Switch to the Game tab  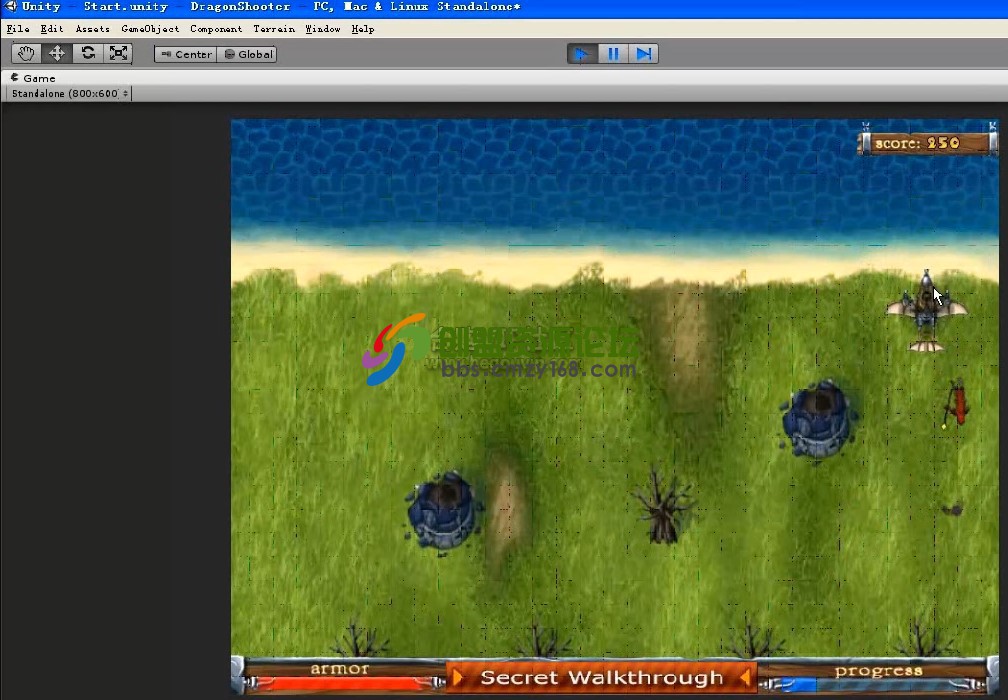(33, 78)
